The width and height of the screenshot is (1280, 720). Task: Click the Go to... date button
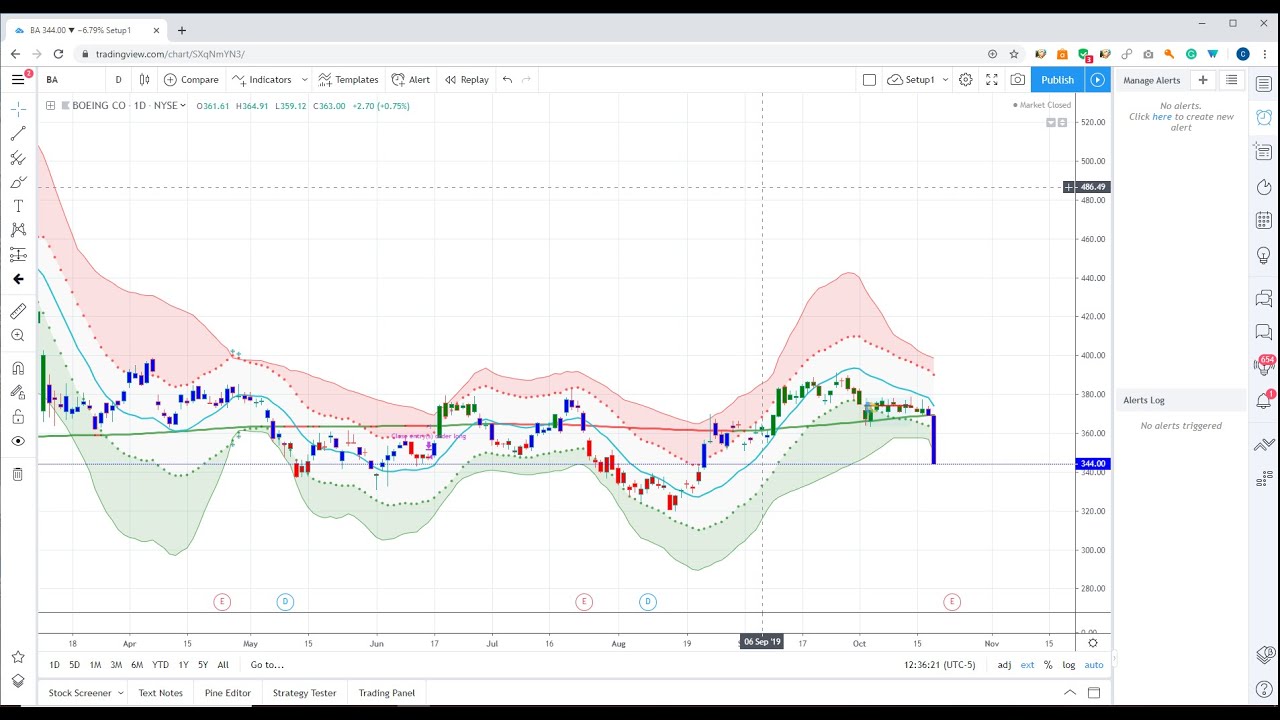coord(267,665)
